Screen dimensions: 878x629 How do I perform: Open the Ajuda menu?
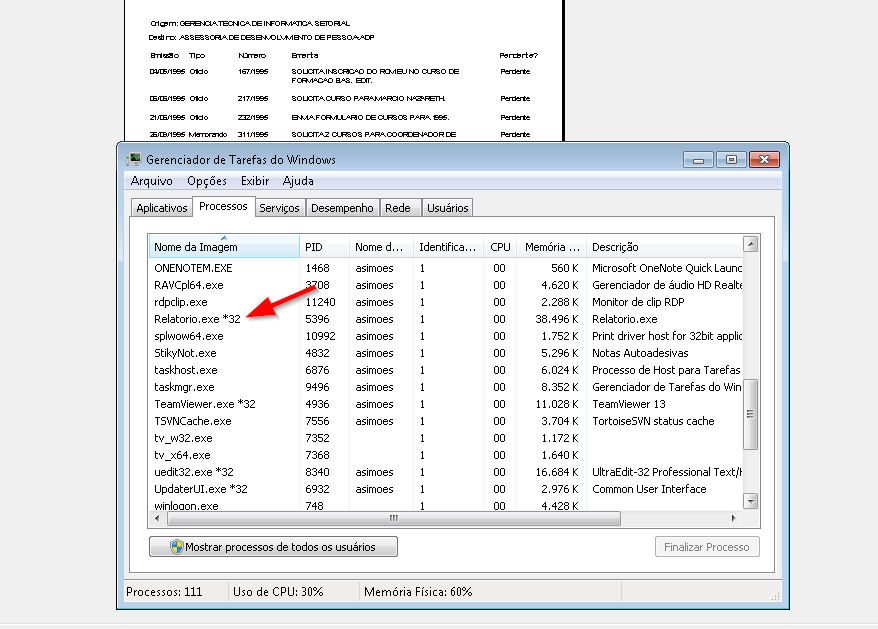298,181
